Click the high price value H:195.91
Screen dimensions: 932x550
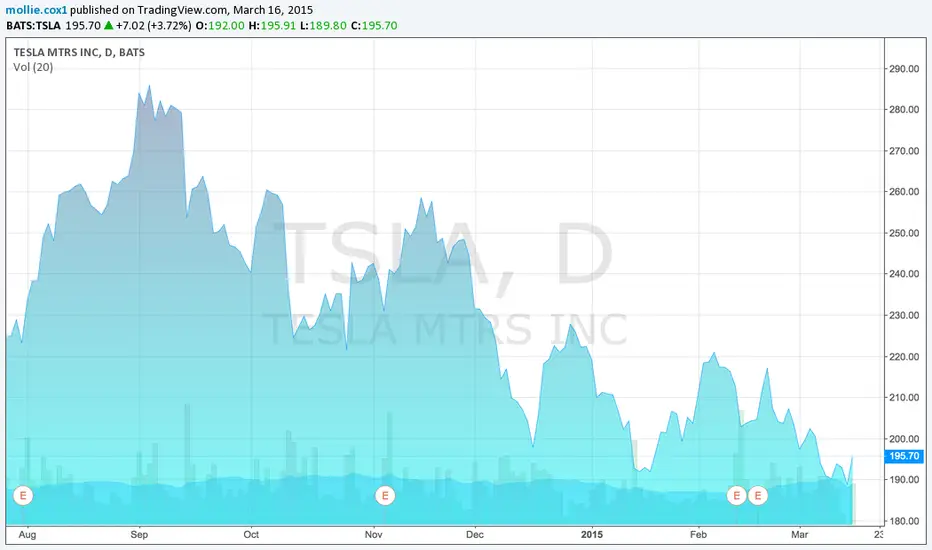pos(272,26)
